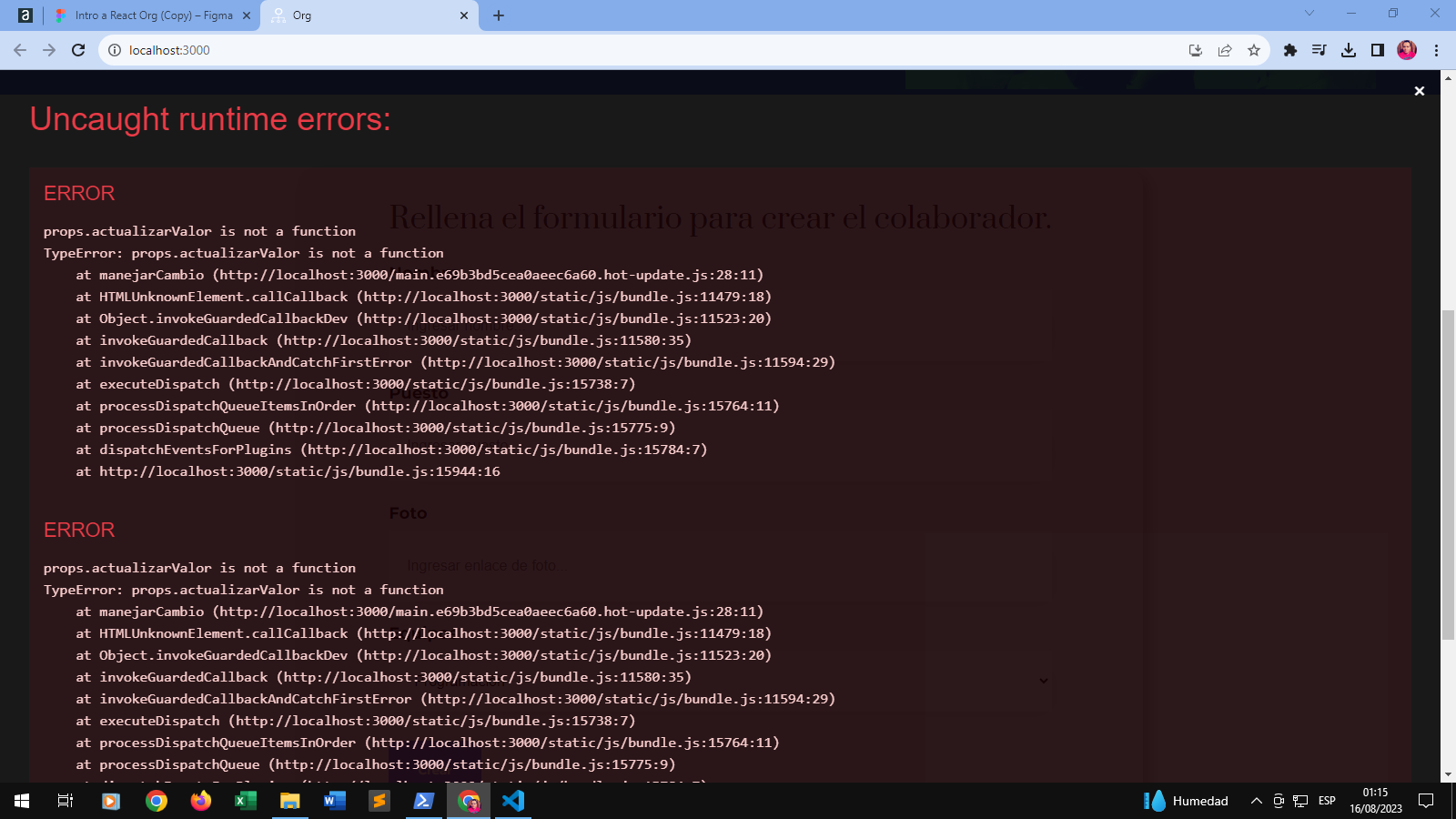Select the Org browser tab
The width and height of the screenshot is (1456, 819).
pyautogui.click(x=369, y=15)
